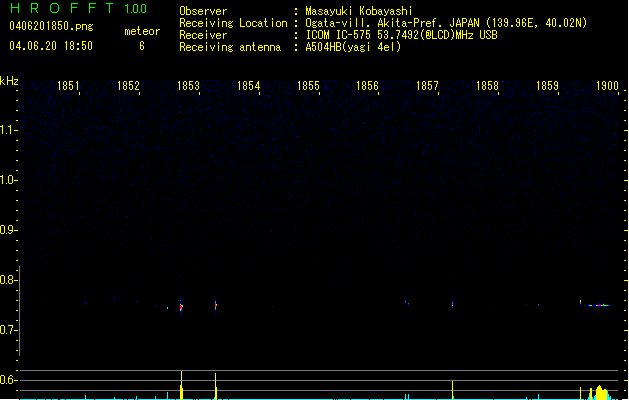Select the filename 0406201850.png
This screenshot has width=629, height=400.
pos(51,26)
